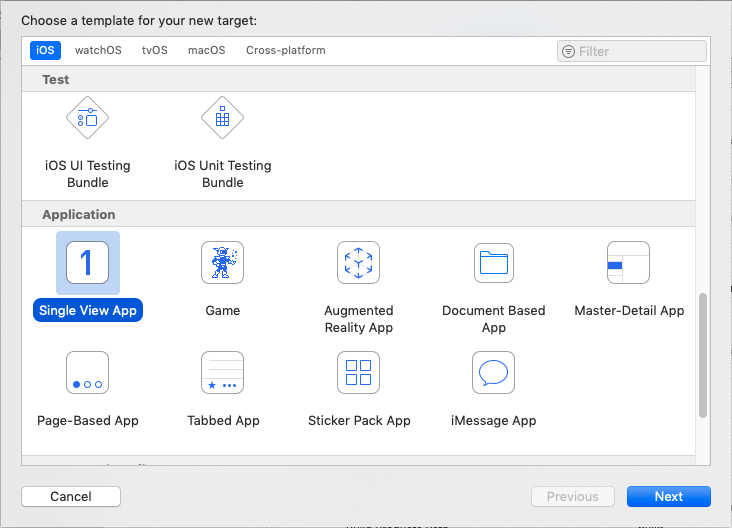
Task: Switch to the macOS tab
Action: click(x=206, y=51)
